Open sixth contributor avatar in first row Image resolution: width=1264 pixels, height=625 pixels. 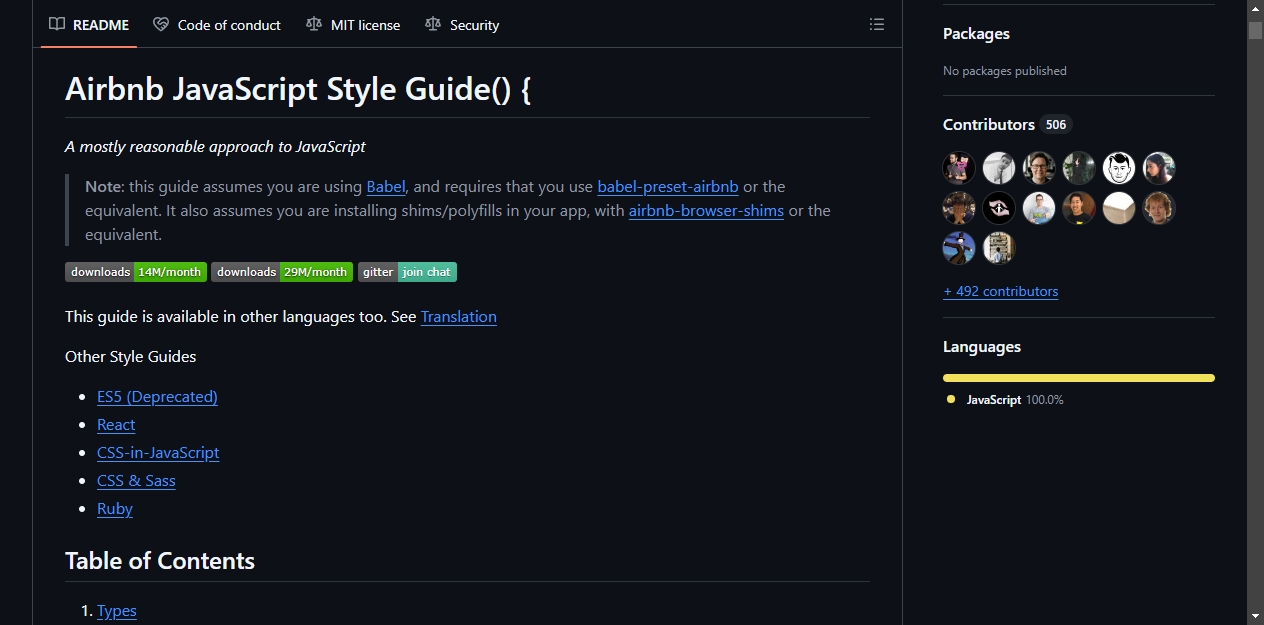pos(1159,168)
